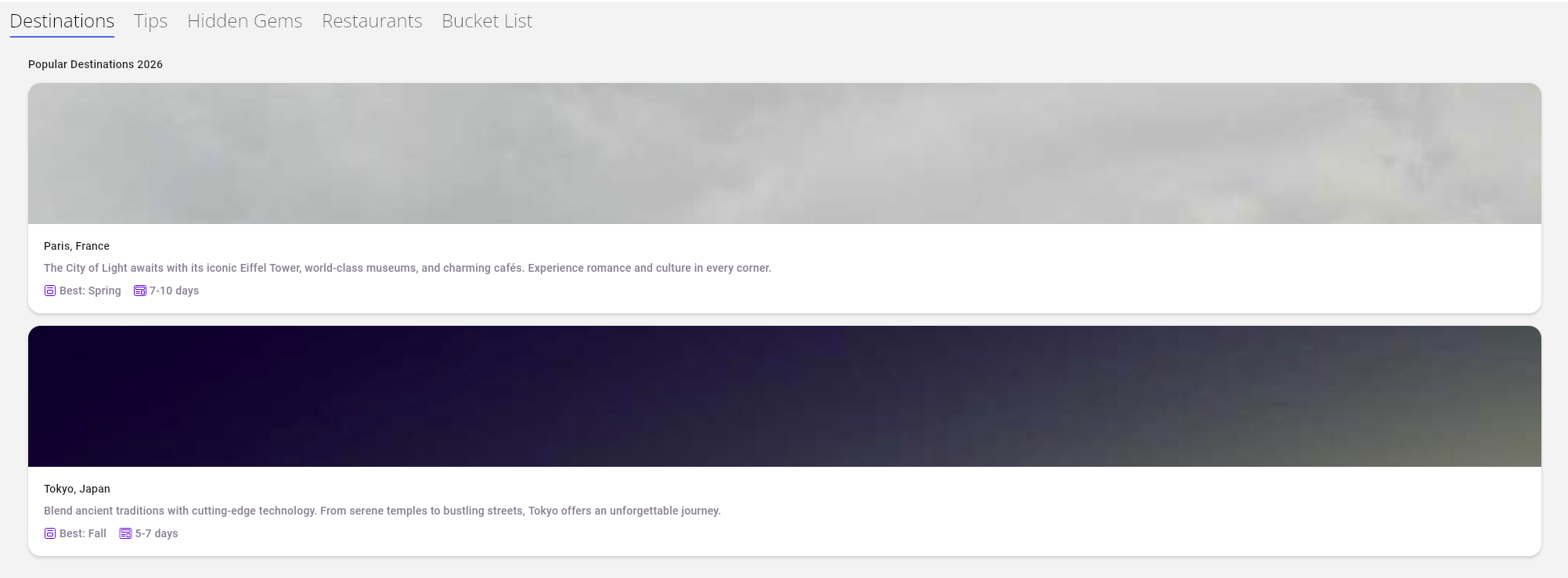This screenshot has width=1568, height=578.
Task: Click the 7-10 days duration label
Action: coord(174,291)
